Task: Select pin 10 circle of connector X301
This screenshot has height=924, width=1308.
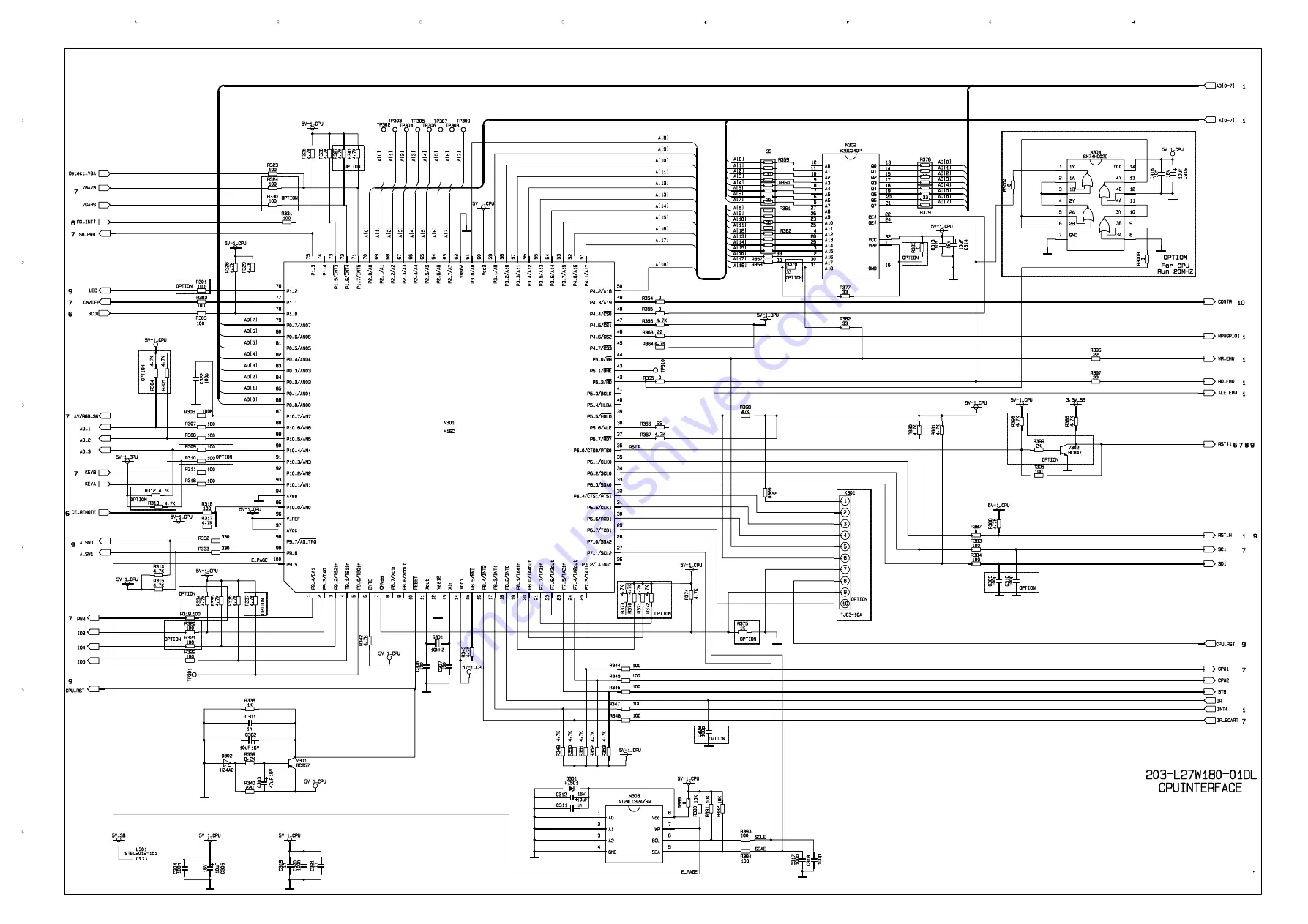Action: click(845, 604)
